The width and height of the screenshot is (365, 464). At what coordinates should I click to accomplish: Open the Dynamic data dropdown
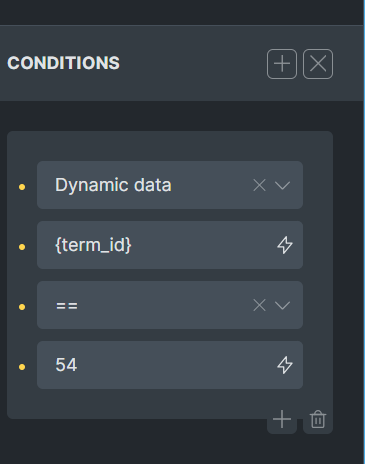pos(170,185)
